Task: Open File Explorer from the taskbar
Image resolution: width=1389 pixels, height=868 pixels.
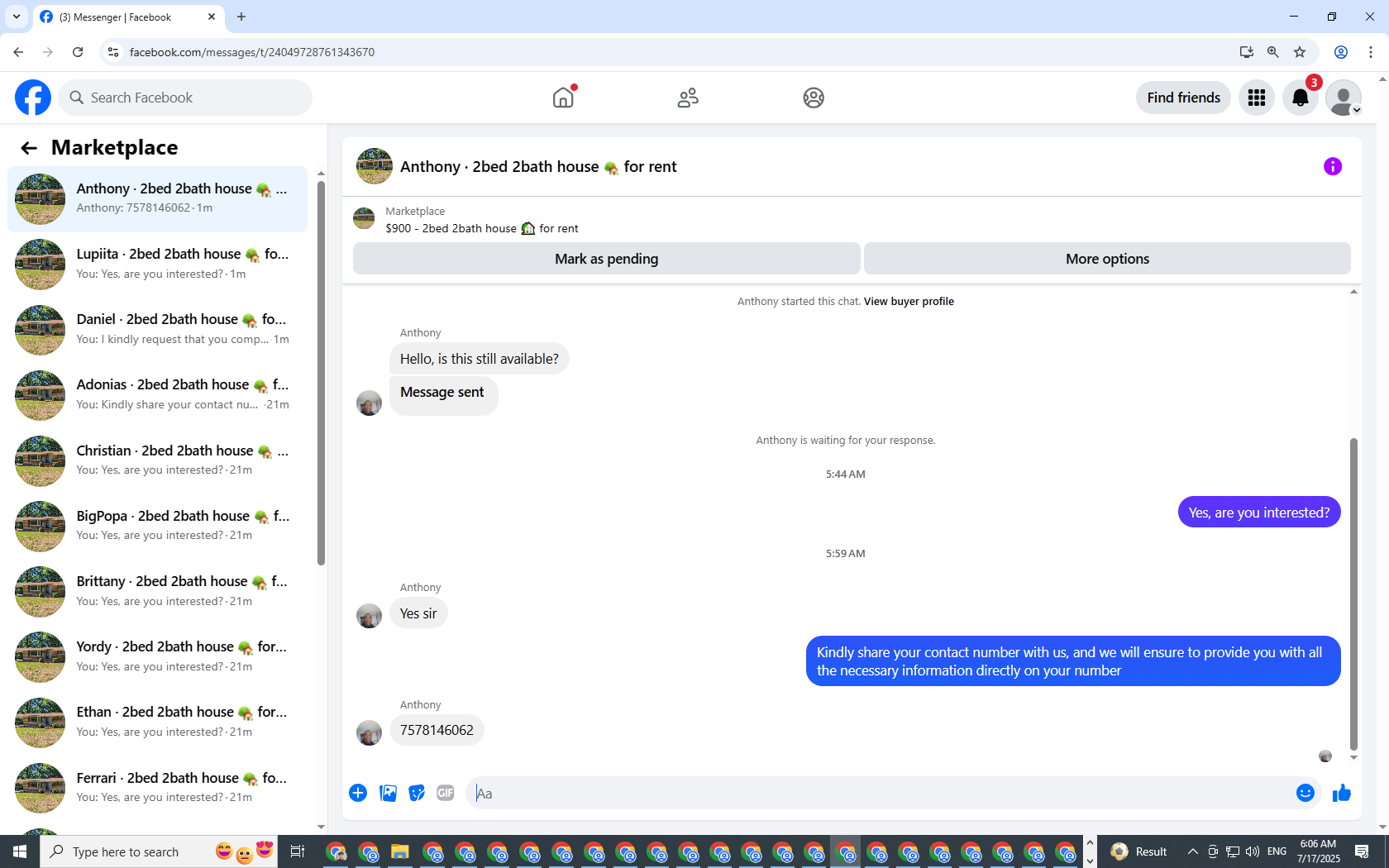Action: point(400,851)
